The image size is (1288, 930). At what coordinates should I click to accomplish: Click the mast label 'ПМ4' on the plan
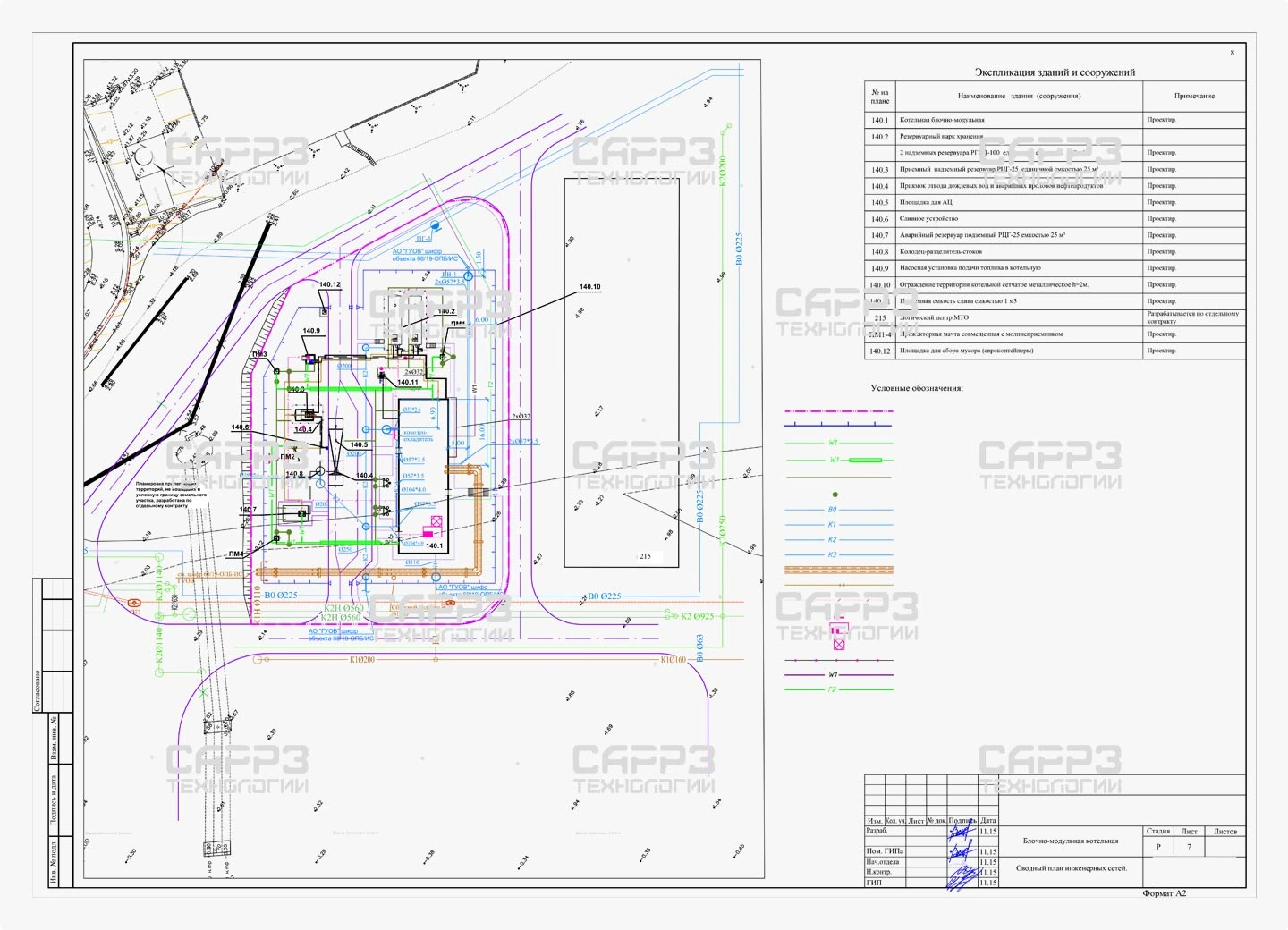pyautogui.click(x=236, y=554)
